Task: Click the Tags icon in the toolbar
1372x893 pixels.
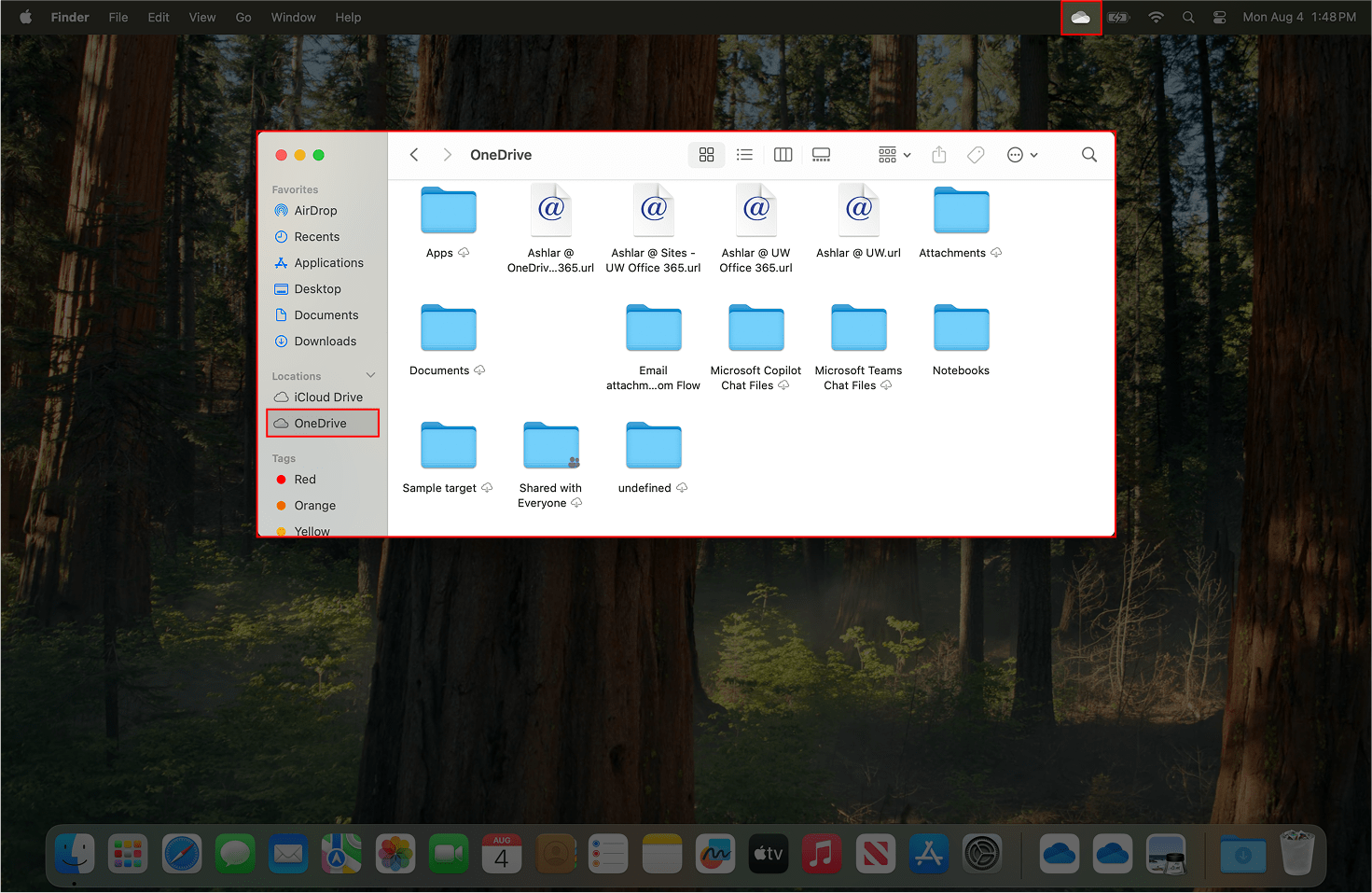Action: pos(976,154)
